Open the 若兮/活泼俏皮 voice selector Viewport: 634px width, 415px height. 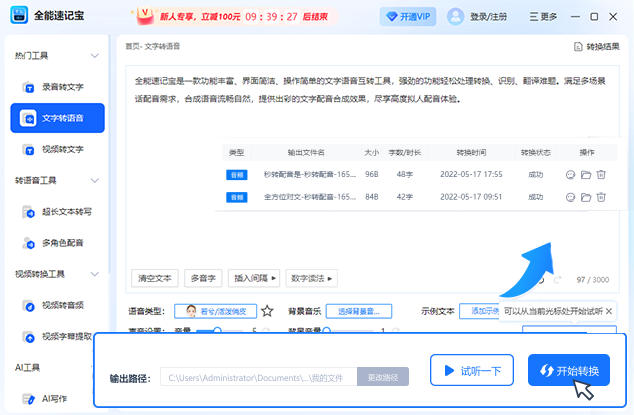click(216, 311)
